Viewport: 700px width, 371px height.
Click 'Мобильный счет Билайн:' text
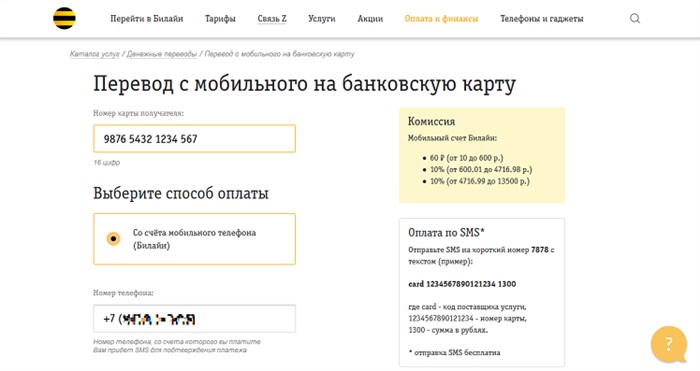tap(452, 138)
